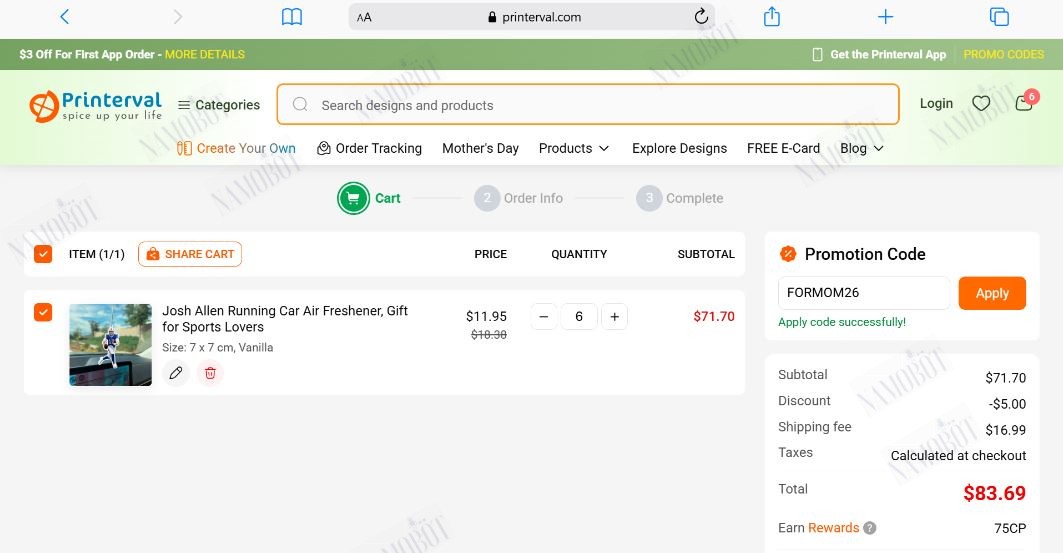Click the Promotion Code badge icon
Screen dimensions: 1063x553
pos(788,253)
